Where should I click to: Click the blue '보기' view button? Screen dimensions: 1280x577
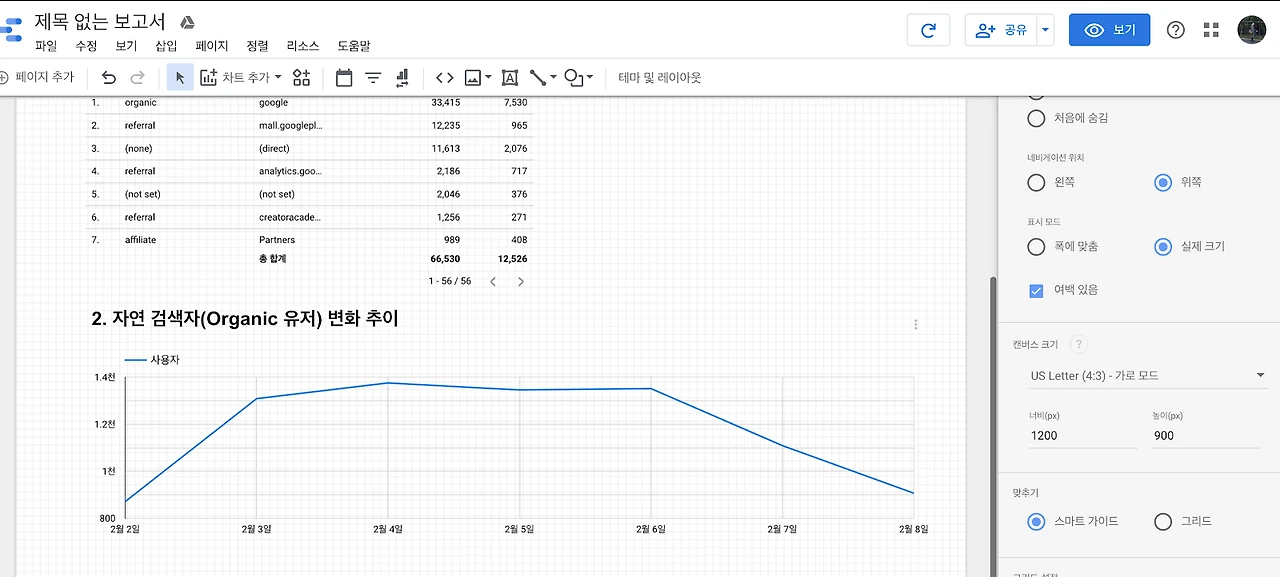pyautogui.click(x=1109, y=30)
